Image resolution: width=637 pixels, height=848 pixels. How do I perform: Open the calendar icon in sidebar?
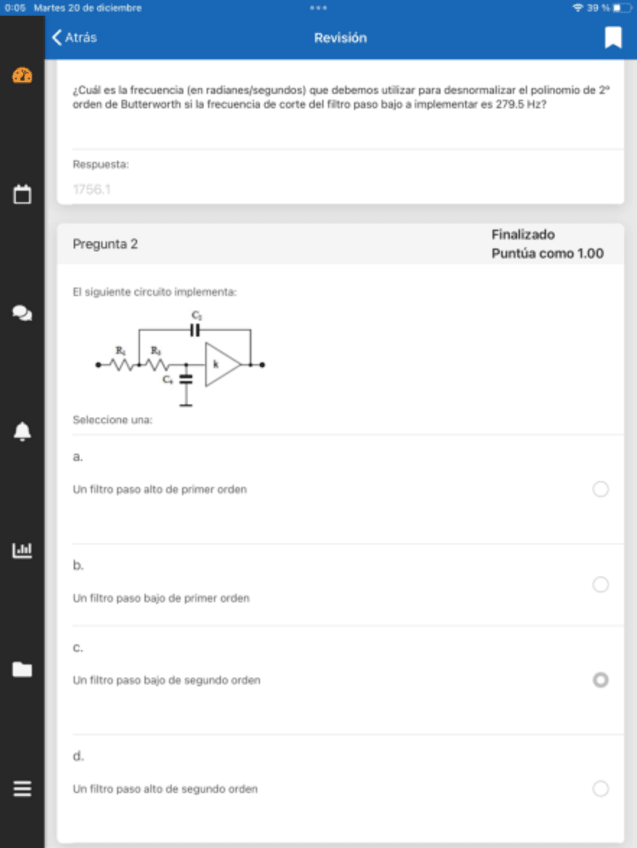(22, 194)
